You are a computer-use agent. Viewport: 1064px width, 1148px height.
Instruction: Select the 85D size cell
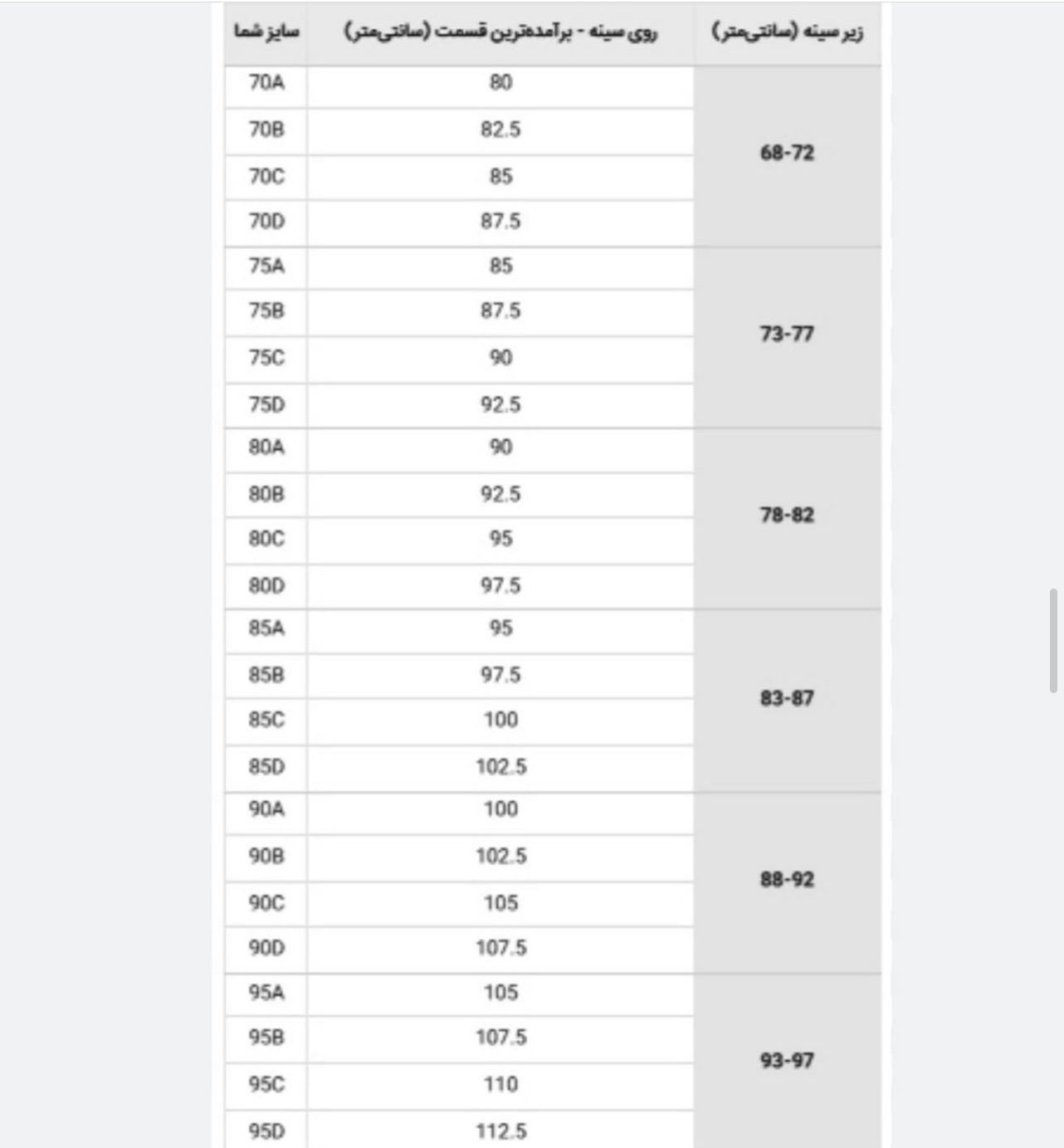click(266, 767)
